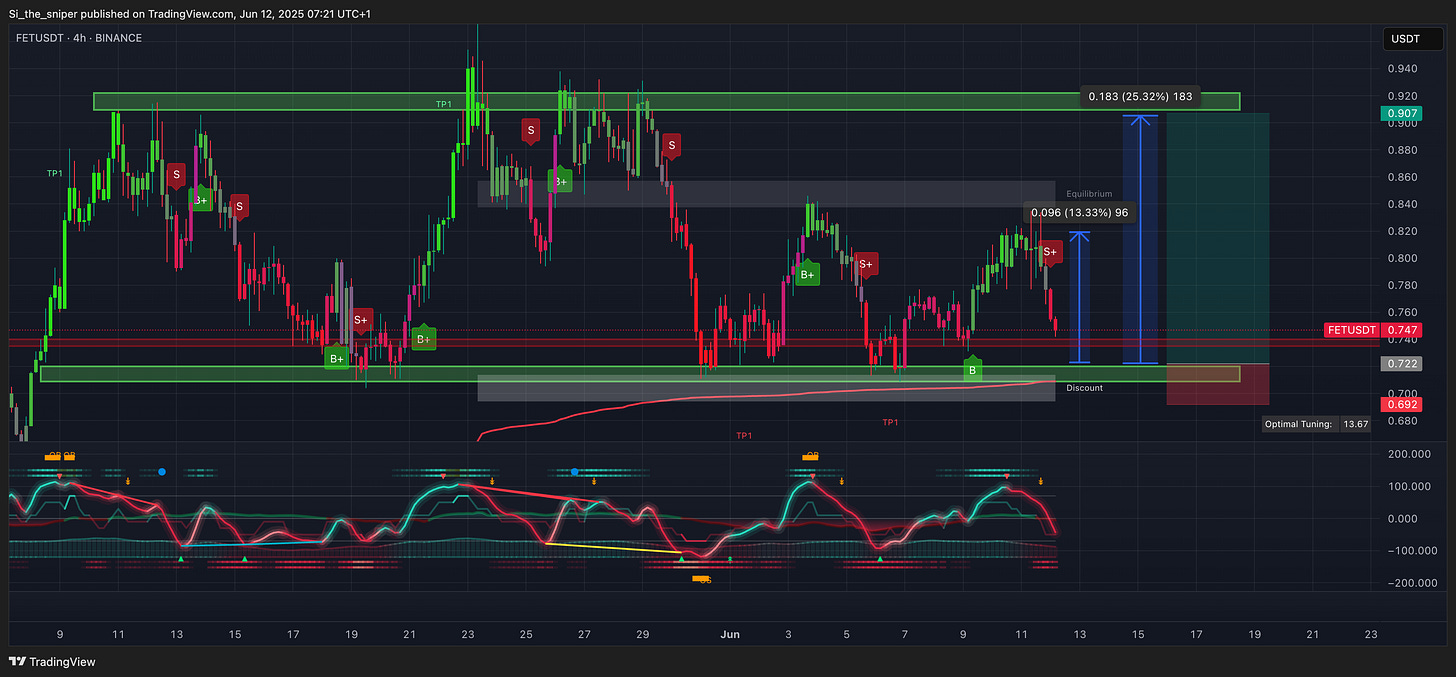Click the Equilibrium zone label
Image resolution: width=1456 pixels, height=677 pixels.
click(1089, 194)
